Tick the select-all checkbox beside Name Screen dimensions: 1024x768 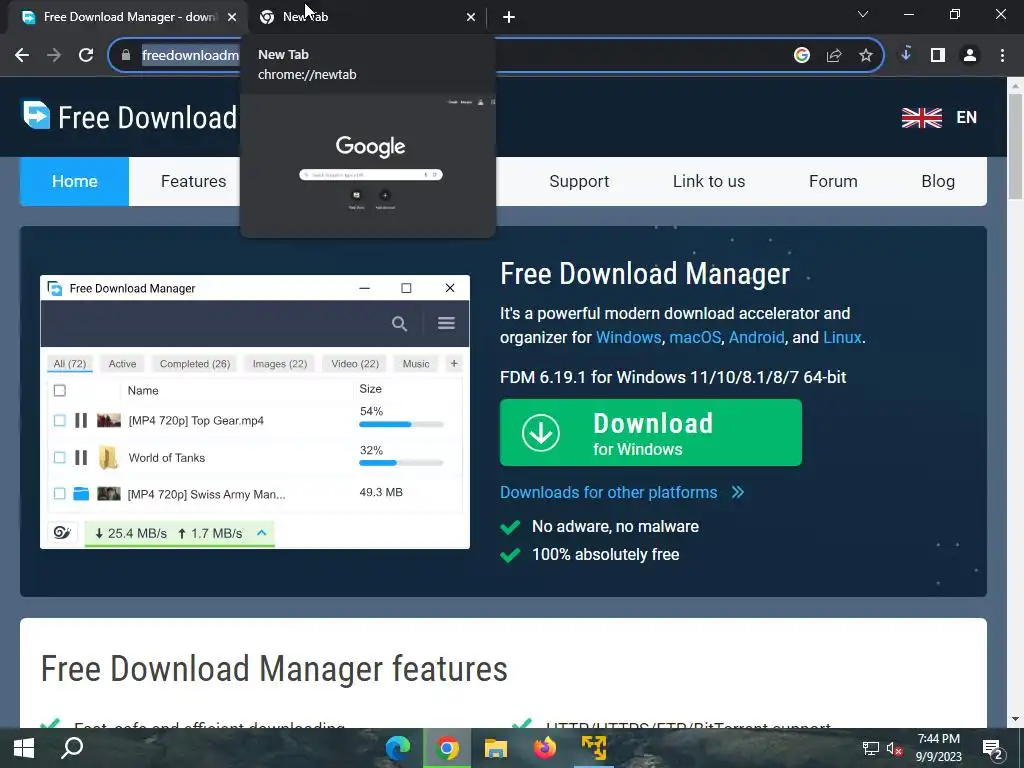point(59,391)
